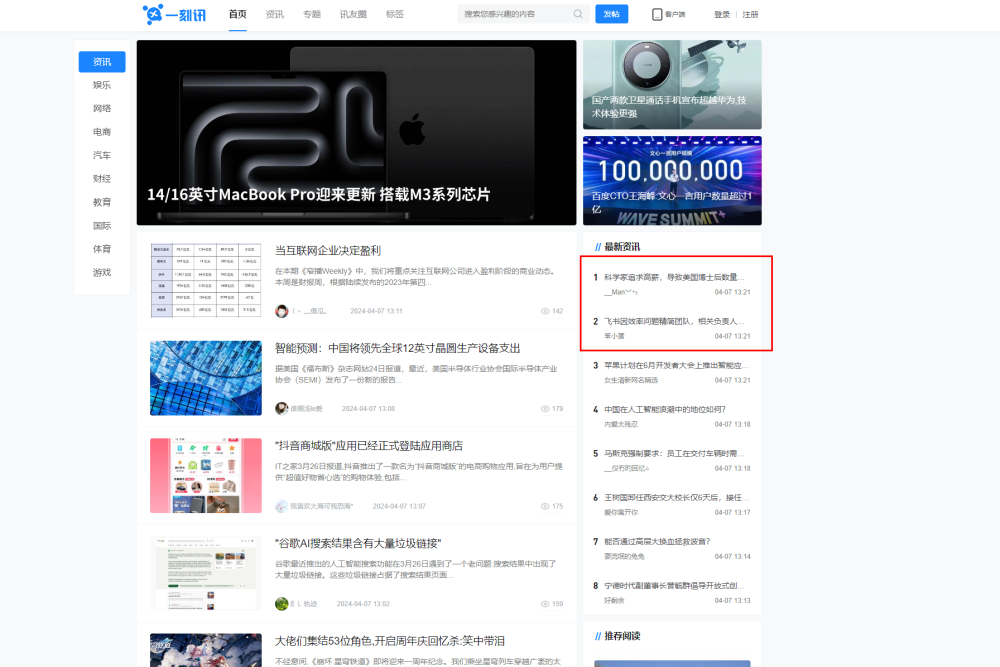
Task: Open 资讯 tab in top navigation
Action: (275, 14)
